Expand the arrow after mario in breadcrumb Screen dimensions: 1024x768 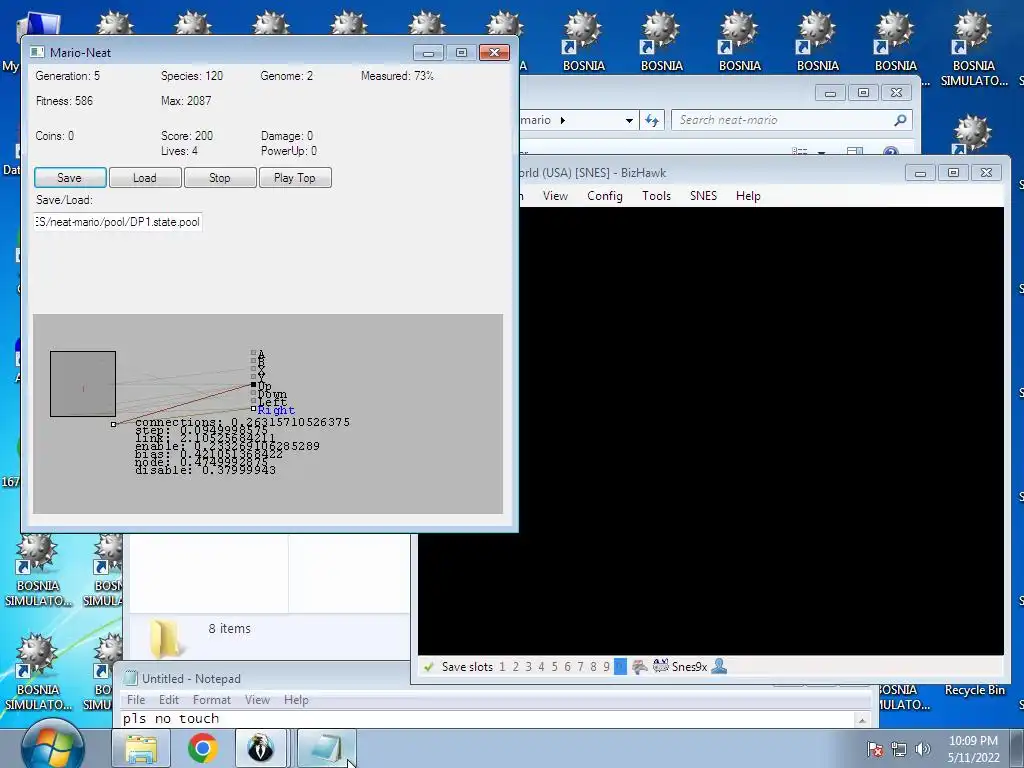(563, 120)
